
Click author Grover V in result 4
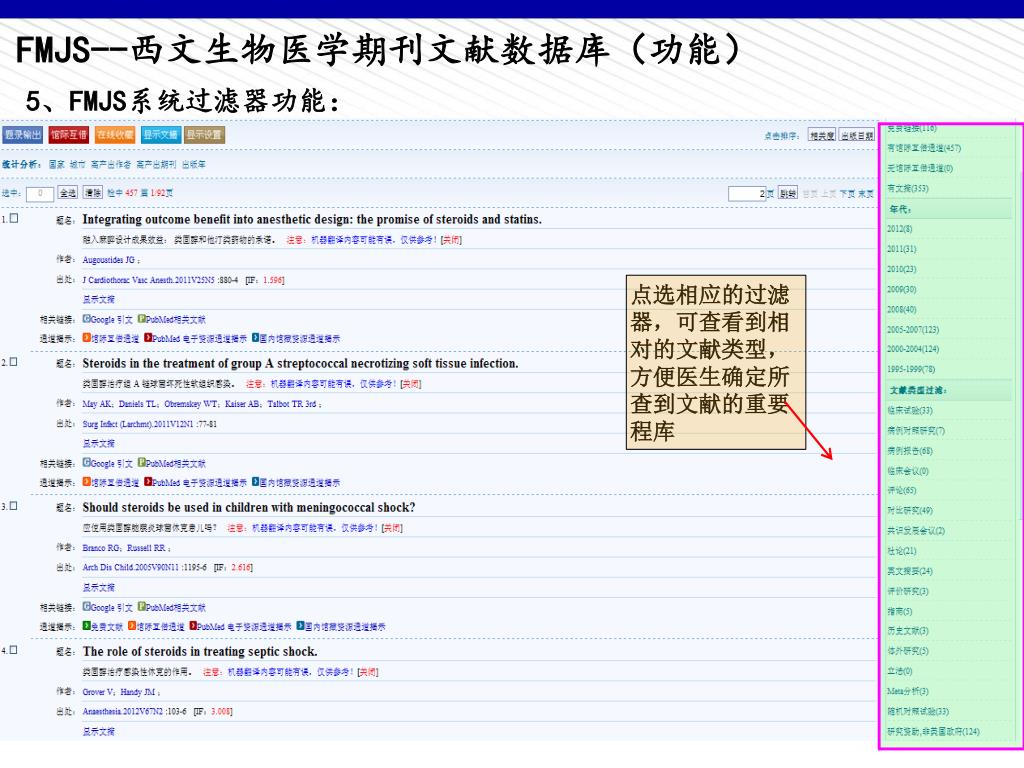pos(98,692)
